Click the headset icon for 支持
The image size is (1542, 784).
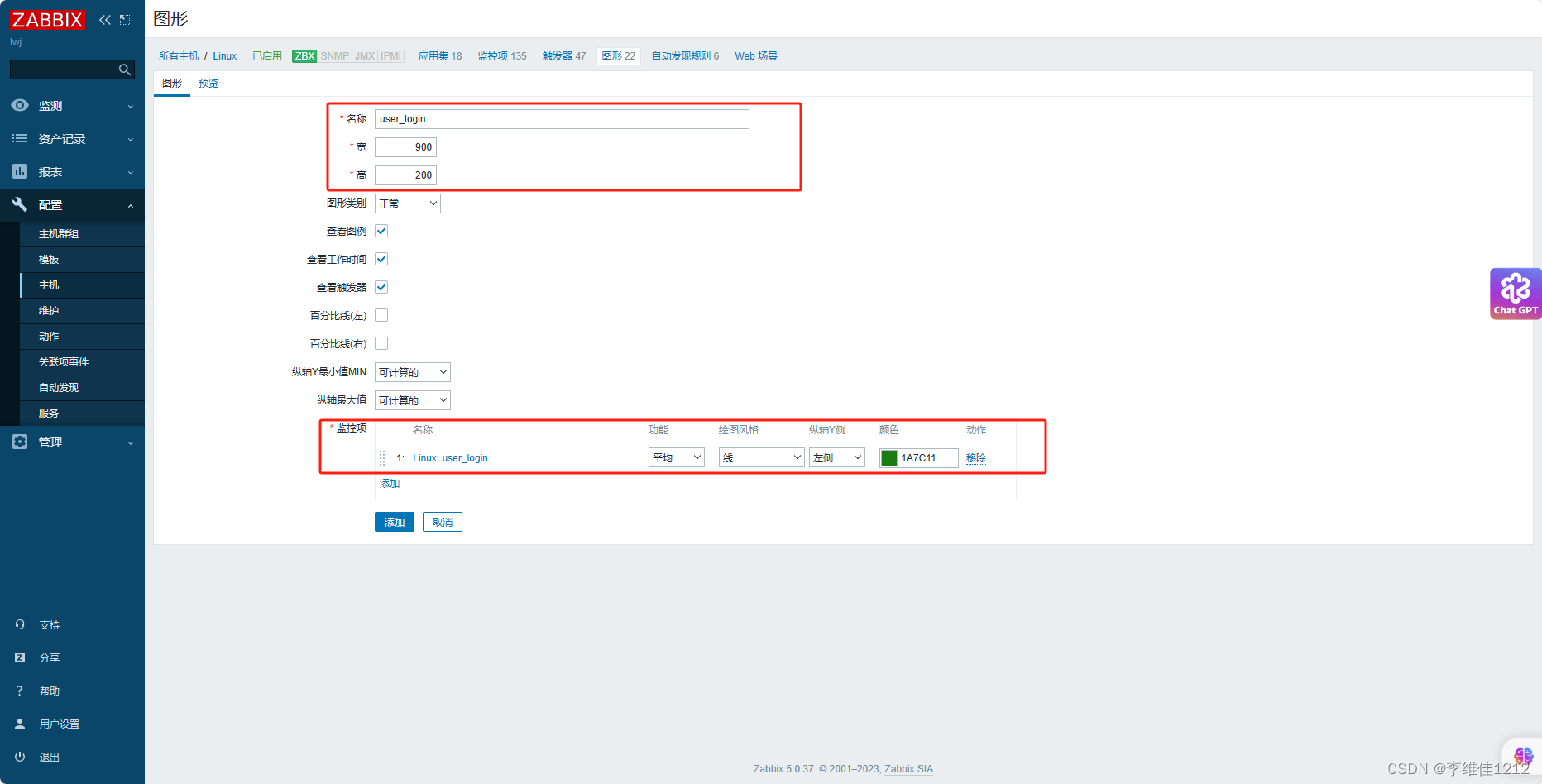point(20,624)
